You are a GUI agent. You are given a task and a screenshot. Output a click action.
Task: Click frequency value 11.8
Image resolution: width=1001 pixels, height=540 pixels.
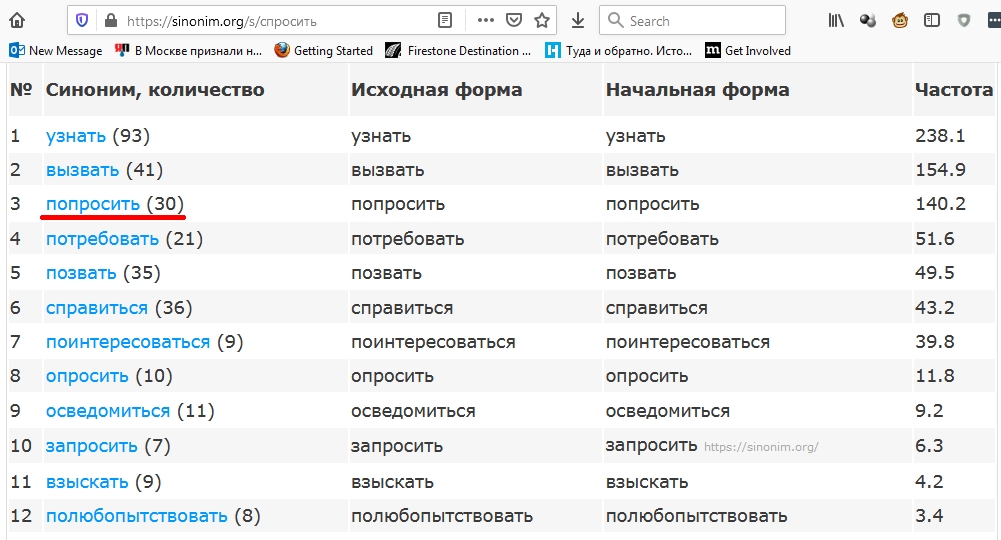click(x=935, y=376)
